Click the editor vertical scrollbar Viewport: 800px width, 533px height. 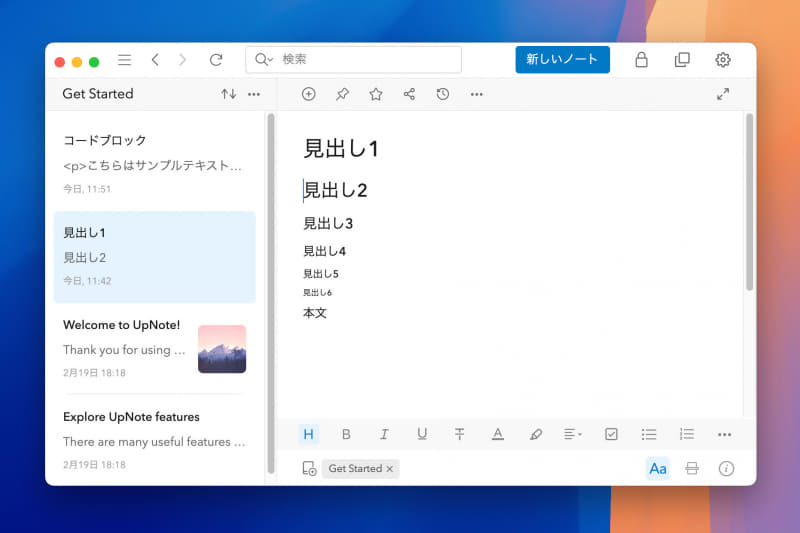click(749, 202)
